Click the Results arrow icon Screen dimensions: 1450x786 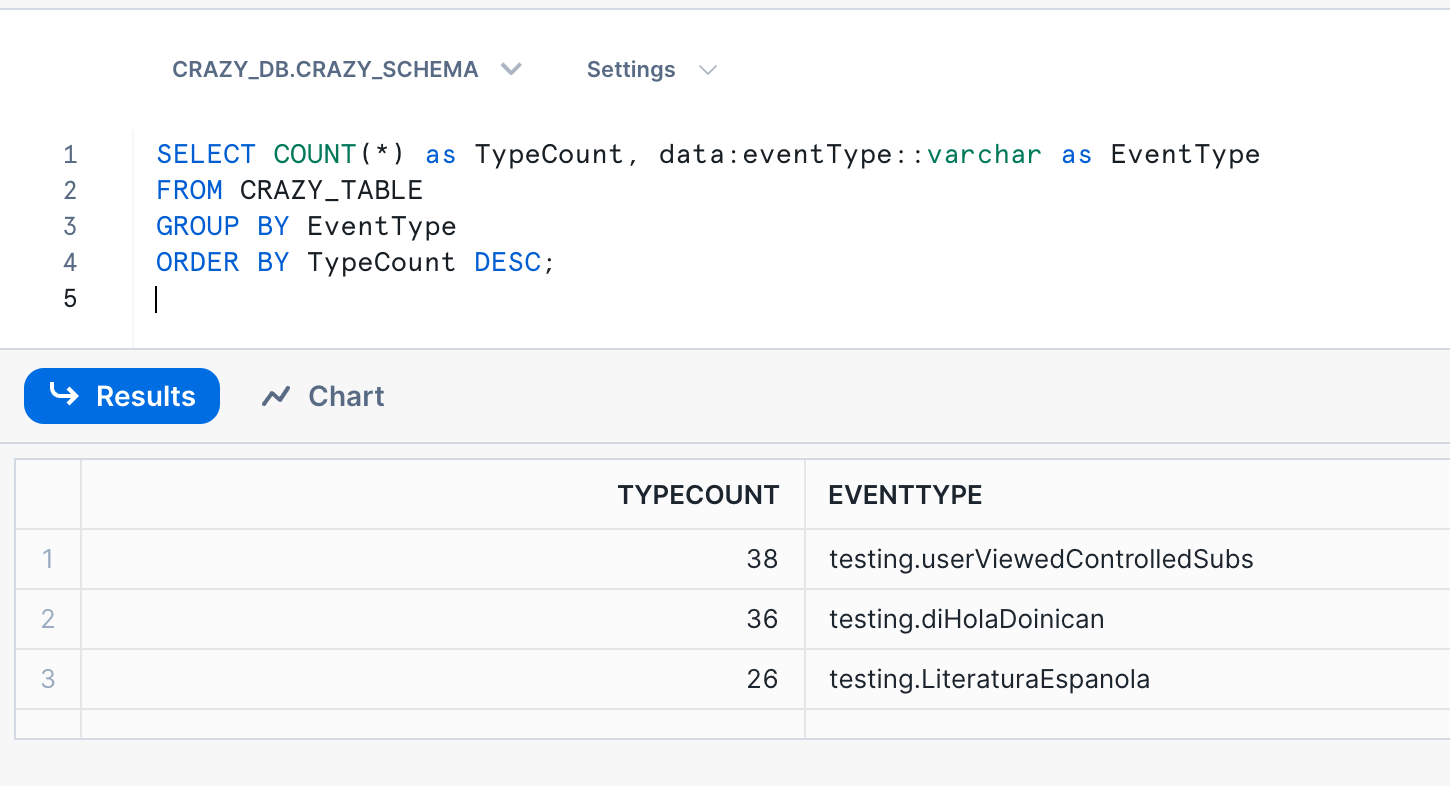(x=64, y=395)
